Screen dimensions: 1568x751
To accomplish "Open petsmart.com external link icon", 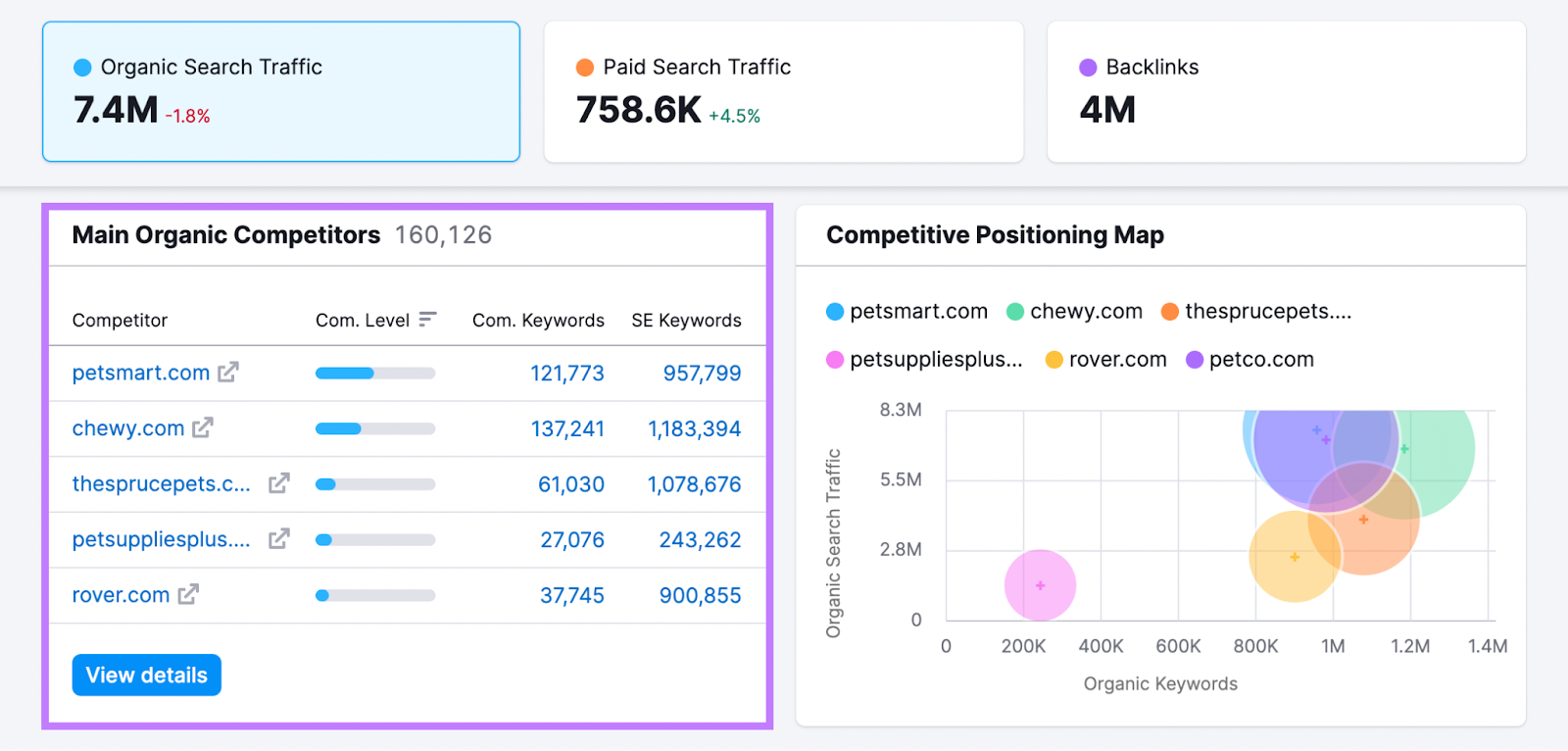I will (x=227, y=373).
